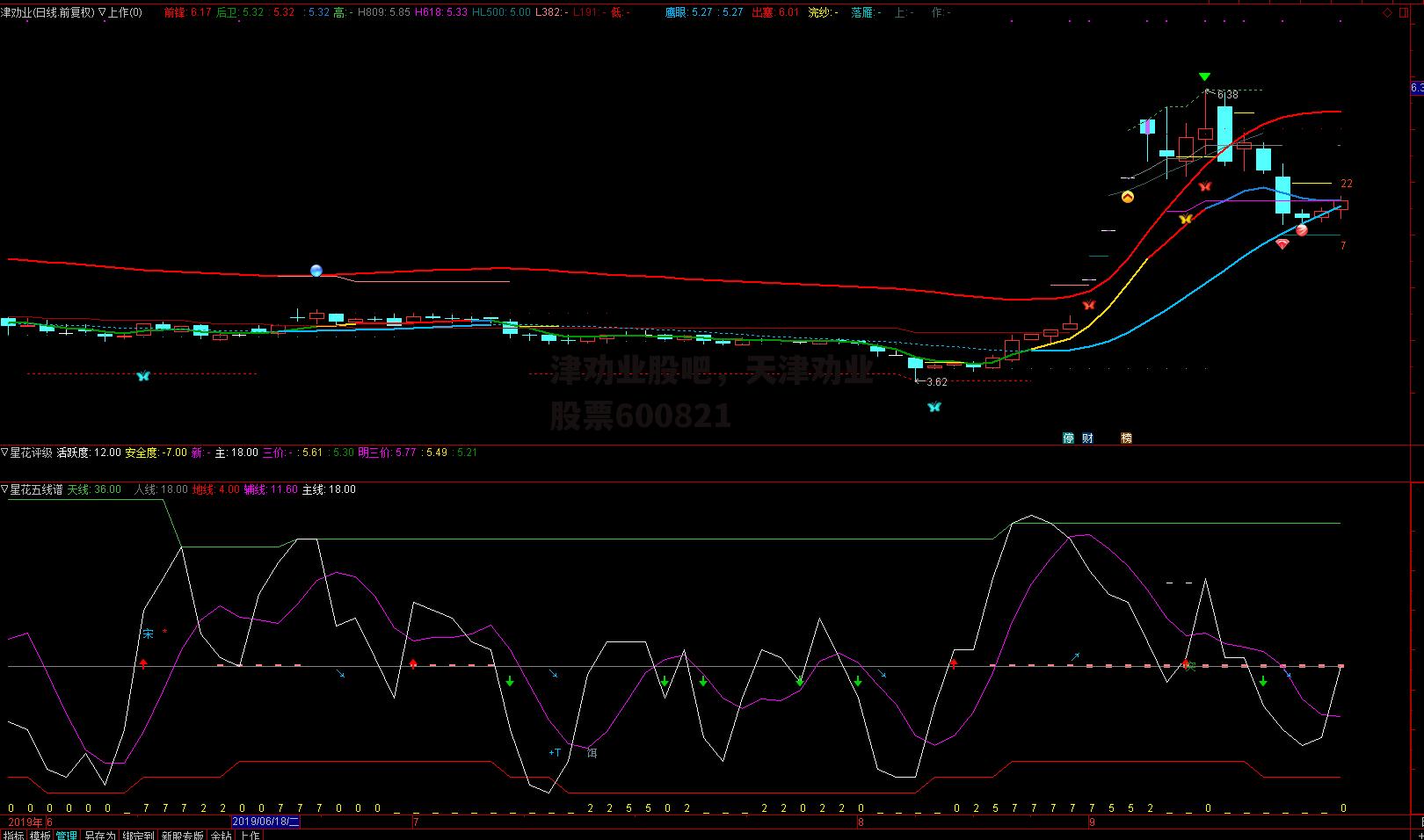Click the 安全度: -7.00 value
This screenshot has width=1424, height=840.
coord(156,453)
